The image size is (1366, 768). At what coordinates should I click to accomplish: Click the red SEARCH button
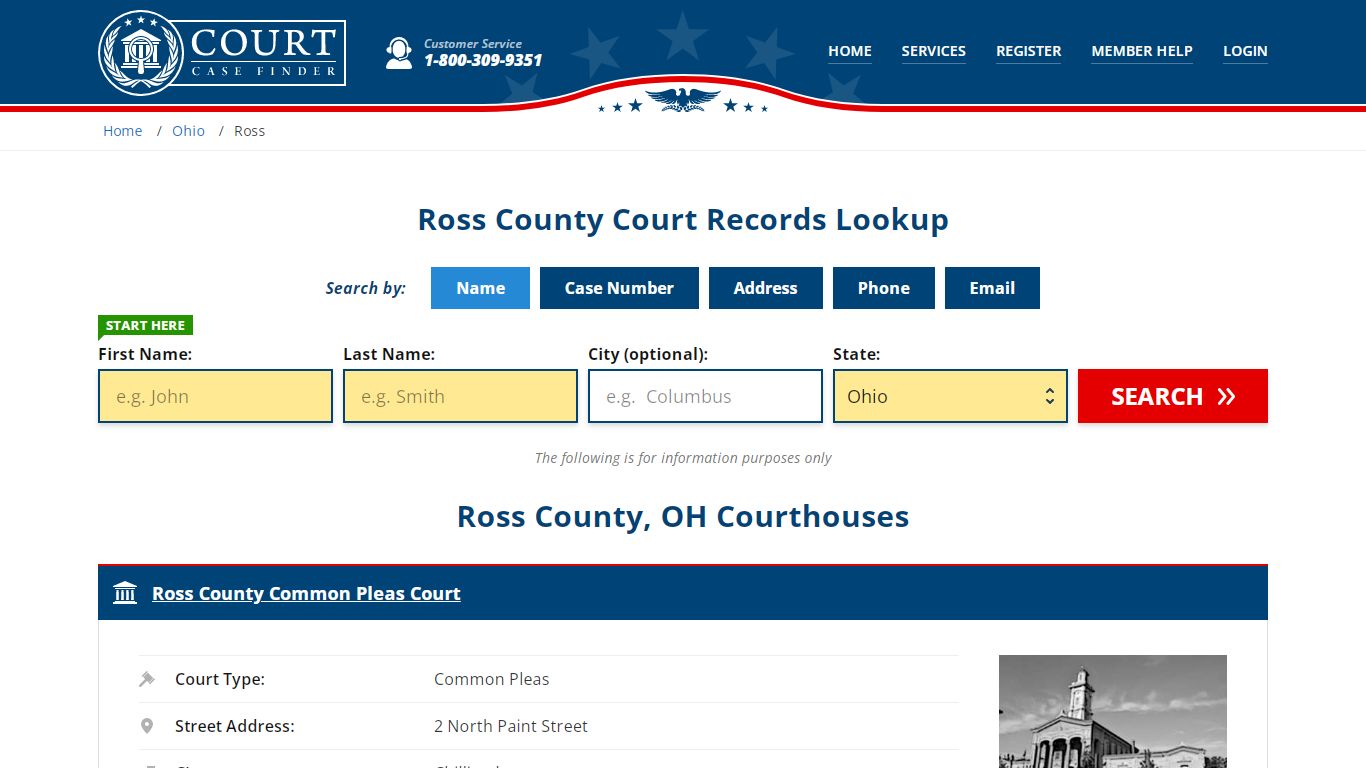(x=1173, y=396)
